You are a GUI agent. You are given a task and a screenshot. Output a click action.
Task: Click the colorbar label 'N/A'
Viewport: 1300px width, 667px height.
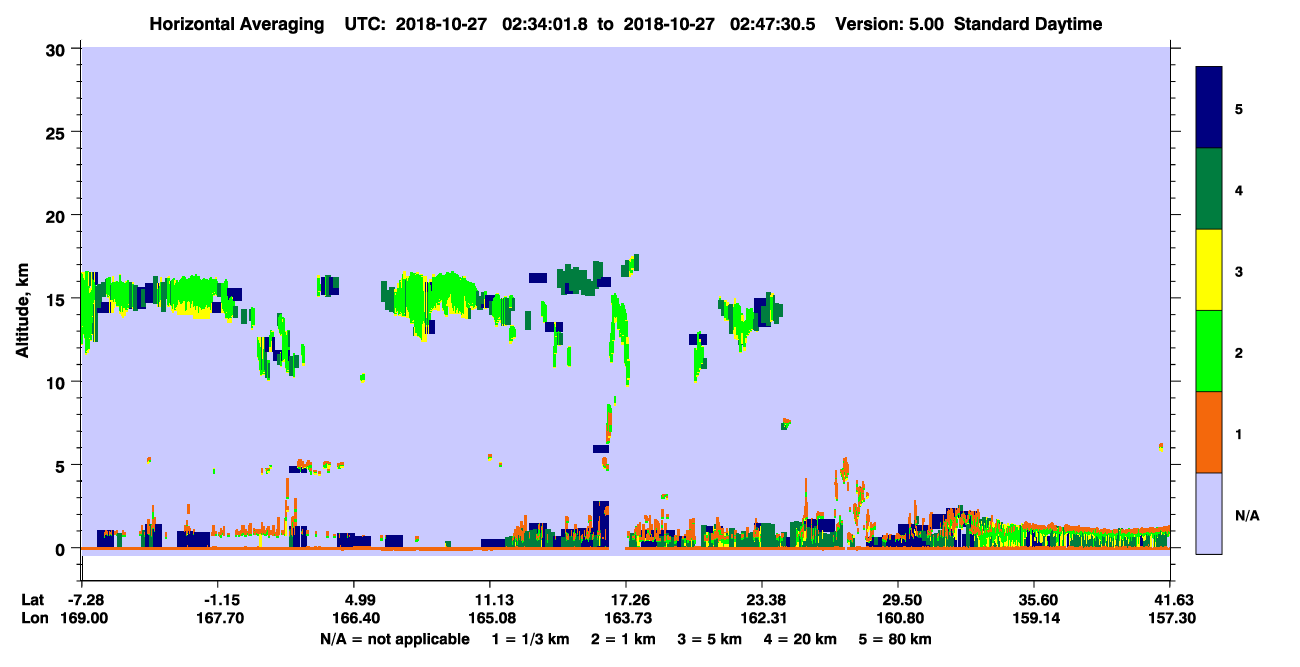point(1247,515)
